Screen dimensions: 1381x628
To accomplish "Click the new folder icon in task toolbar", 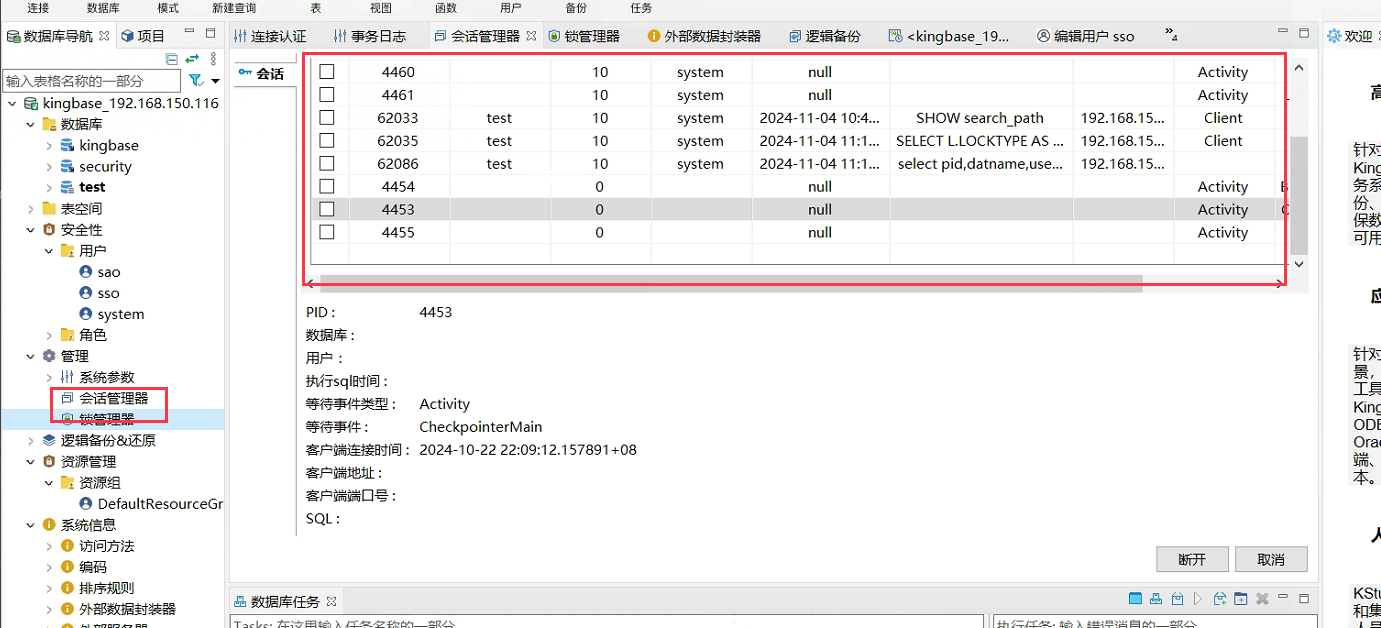I will (1240, 599).
